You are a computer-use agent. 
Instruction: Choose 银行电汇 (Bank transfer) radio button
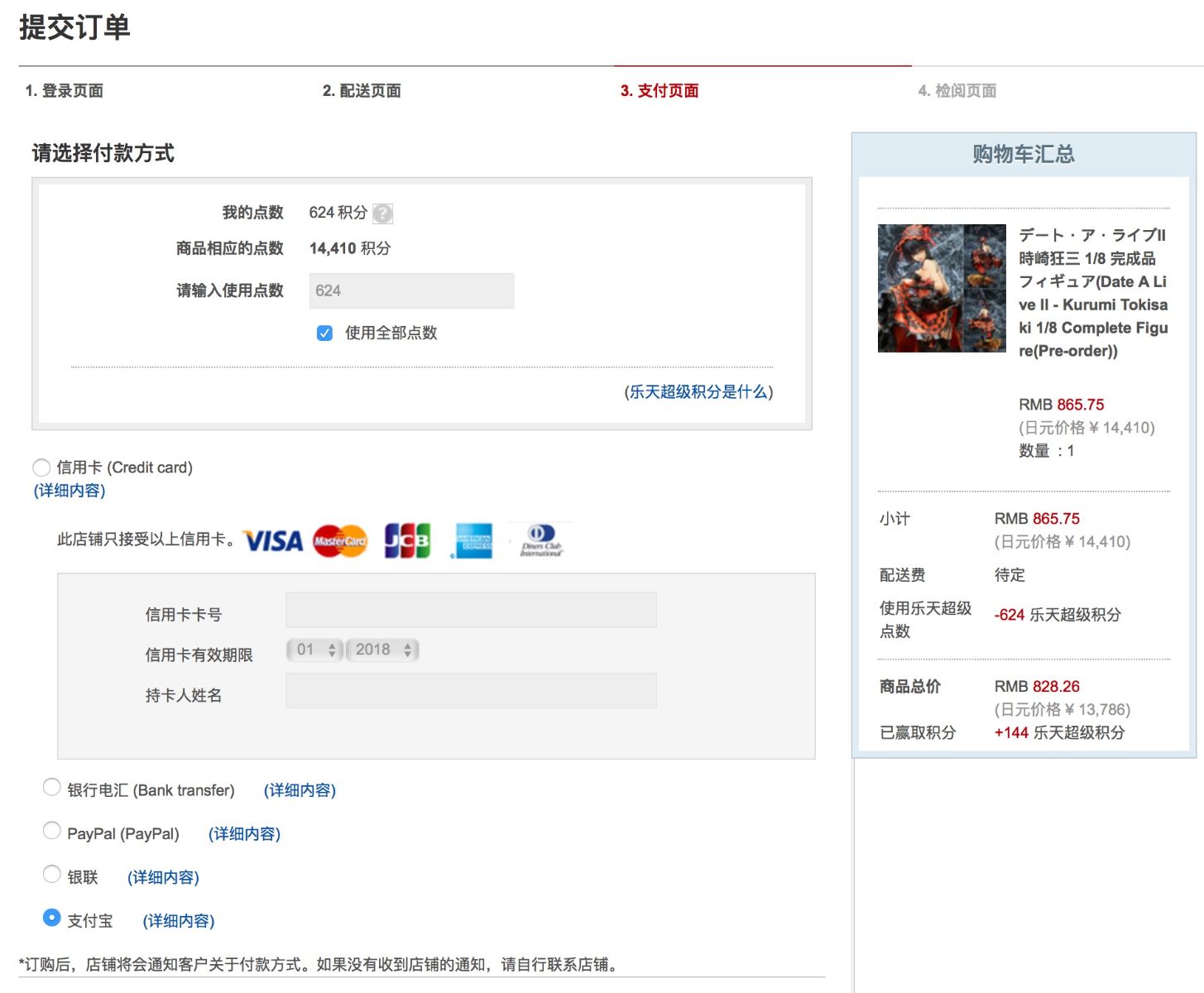[x=51, y=788]
